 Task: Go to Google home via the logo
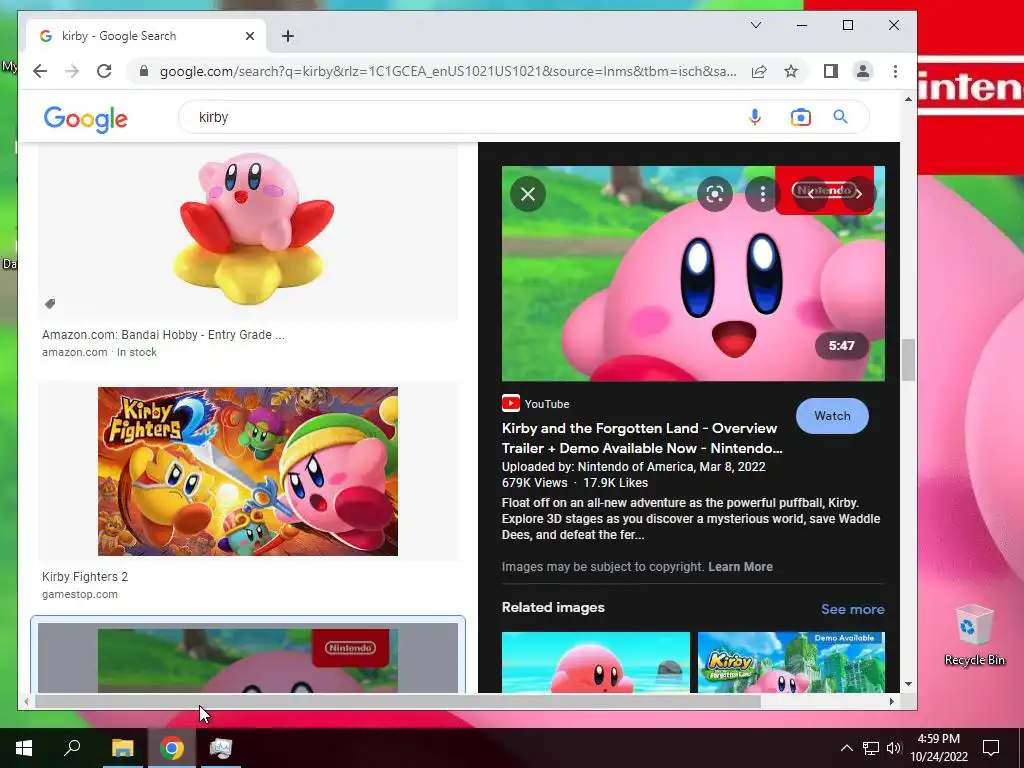86,119
